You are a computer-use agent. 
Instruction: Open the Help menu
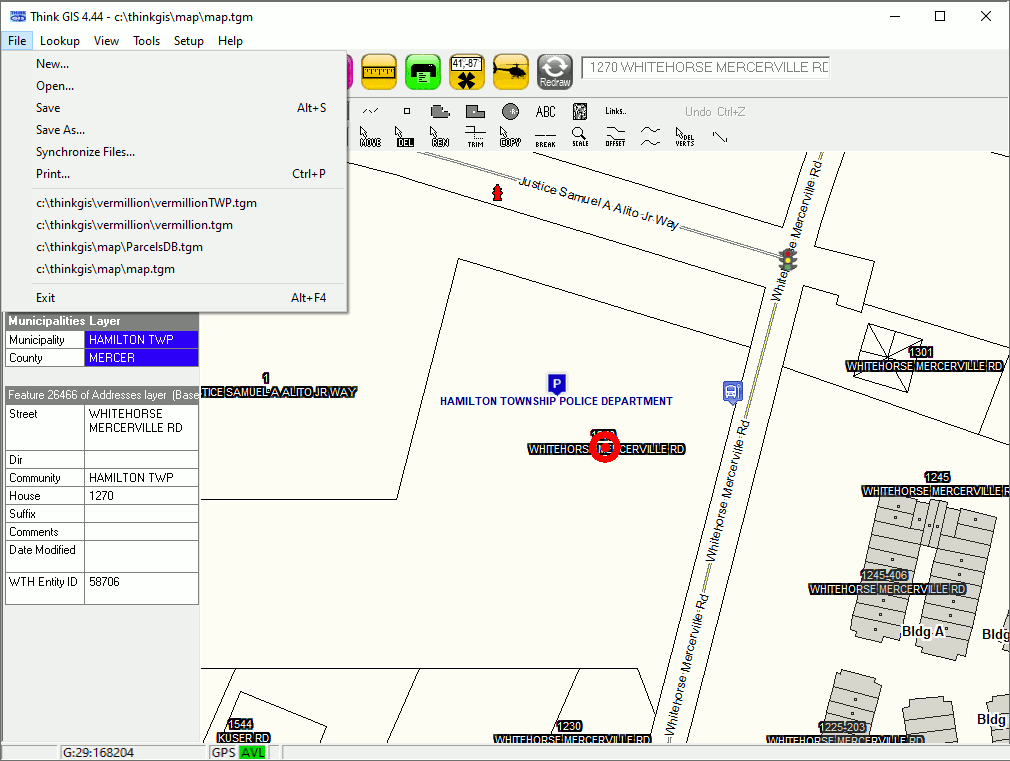coord(230,41)
